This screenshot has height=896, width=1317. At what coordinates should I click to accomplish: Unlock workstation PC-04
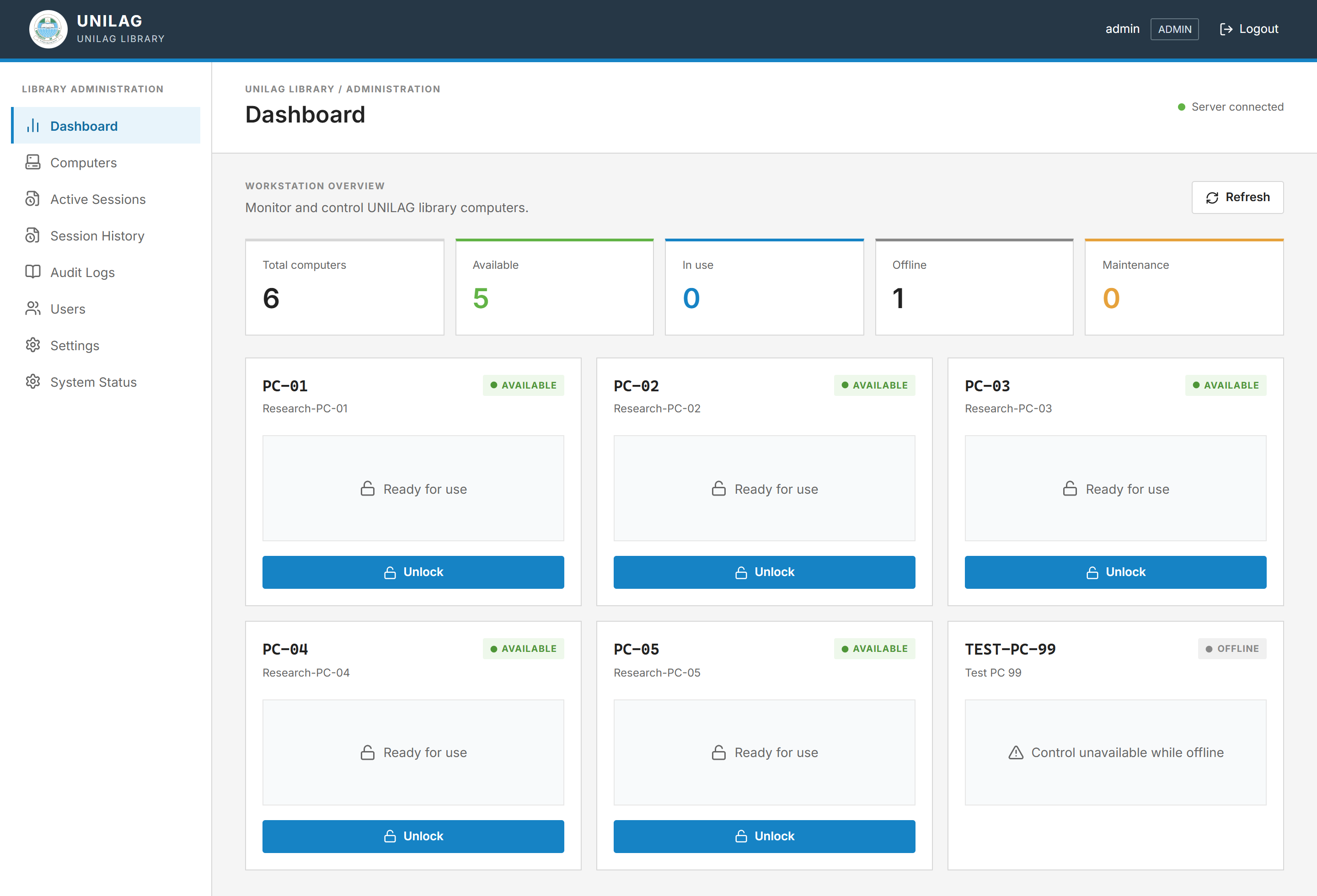pyautogui.click(x=413, y=836)
